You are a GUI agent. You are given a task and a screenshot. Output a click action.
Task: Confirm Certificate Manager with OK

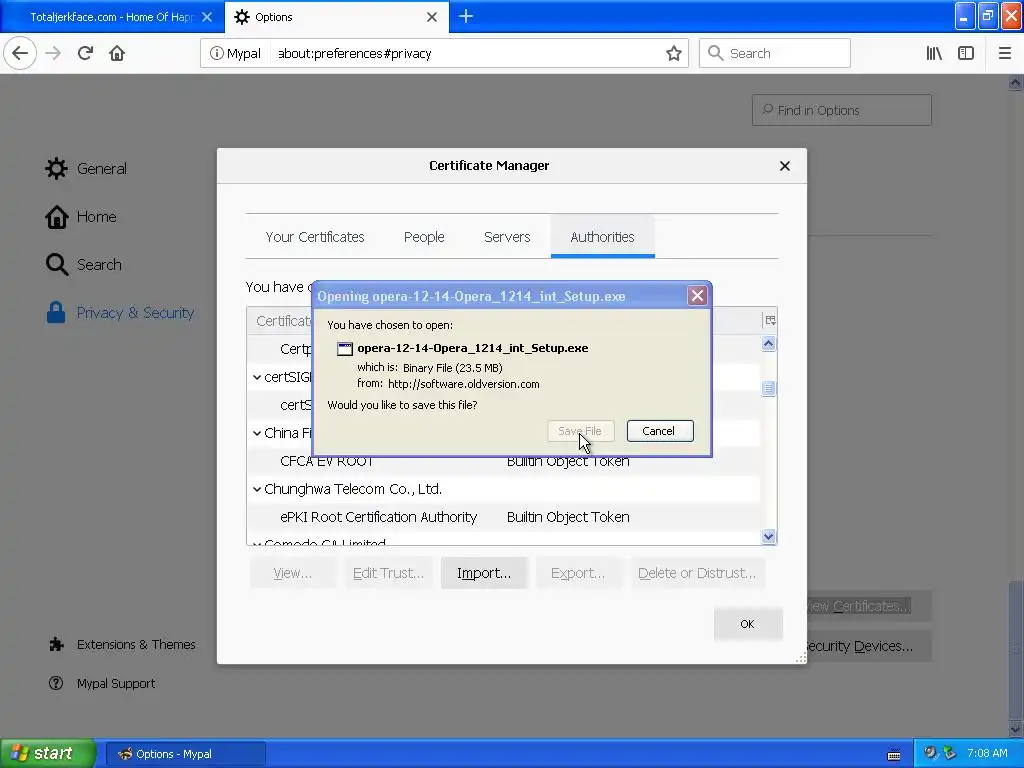pos(748,624)
